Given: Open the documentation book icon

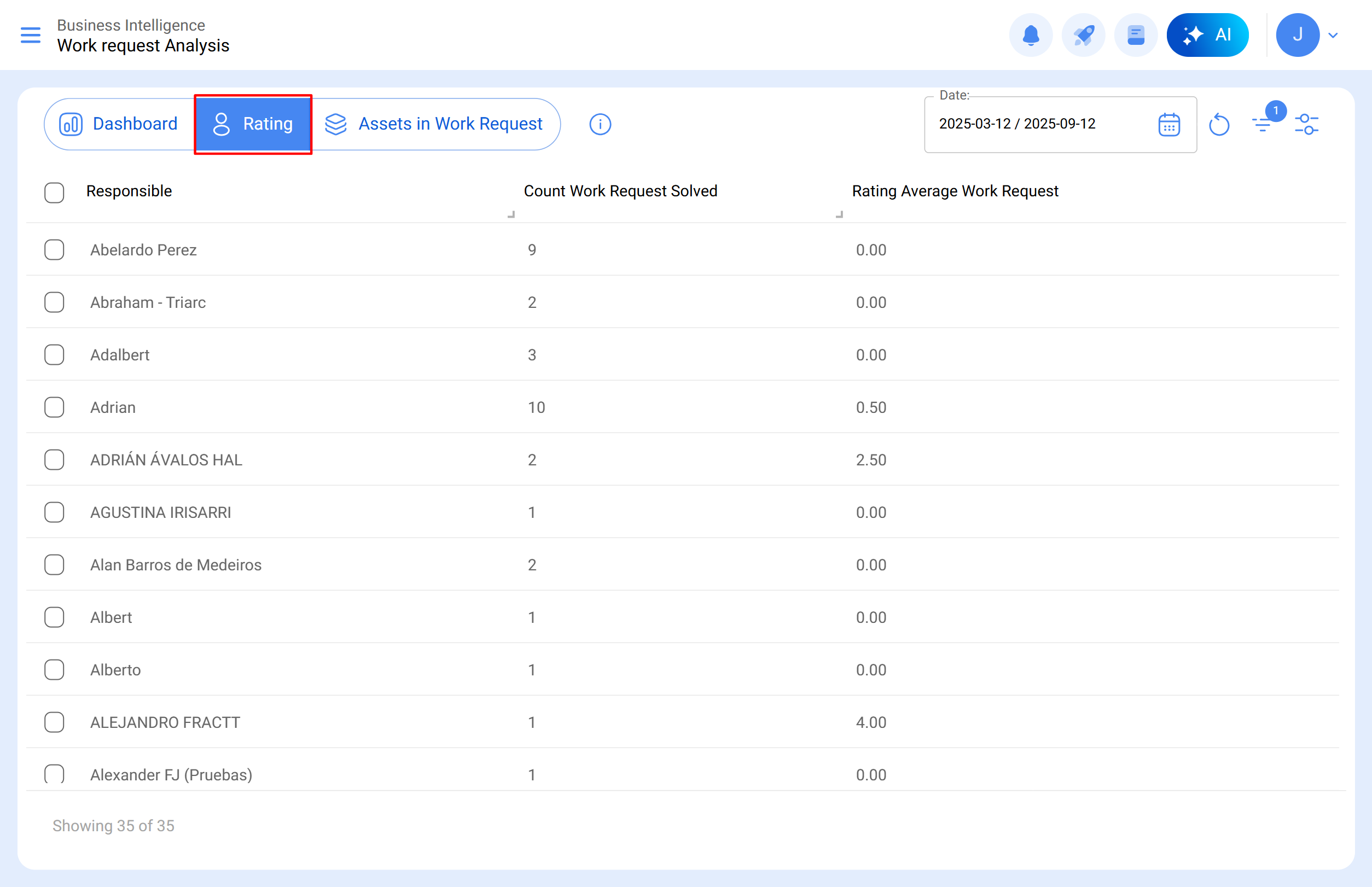Looking at the screenshot, I should (1135, 34).
